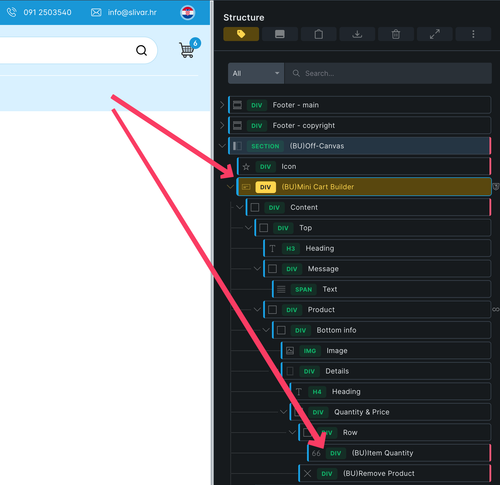This screenshot has width=500, height=485.
Task: Click the panel layout icon in Structure toolbar
Action: [x=280, y=34]
